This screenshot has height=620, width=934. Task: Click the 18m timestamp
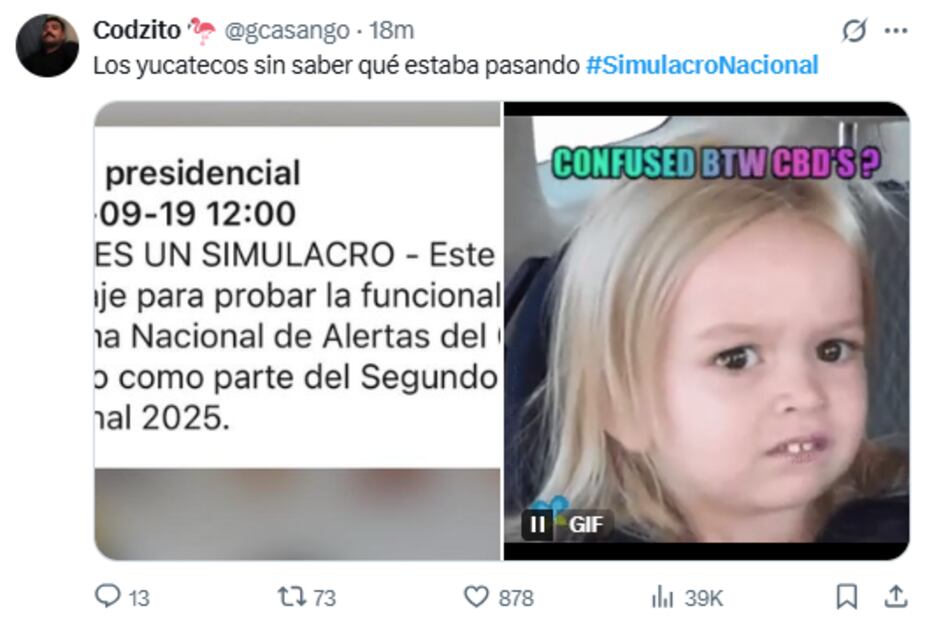tap(391, 30)
